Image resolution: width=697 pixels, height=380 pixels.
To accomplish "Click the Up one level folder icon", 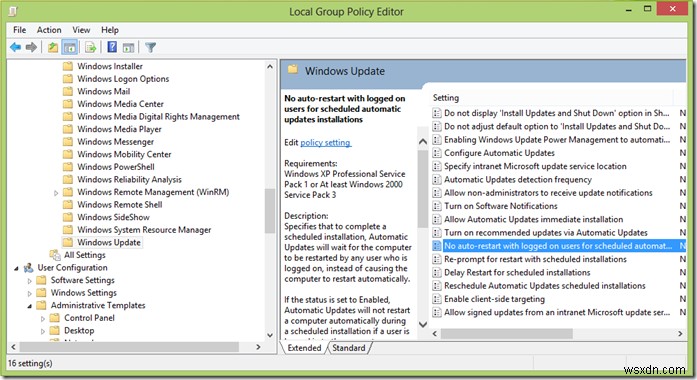I will point(53,47).
